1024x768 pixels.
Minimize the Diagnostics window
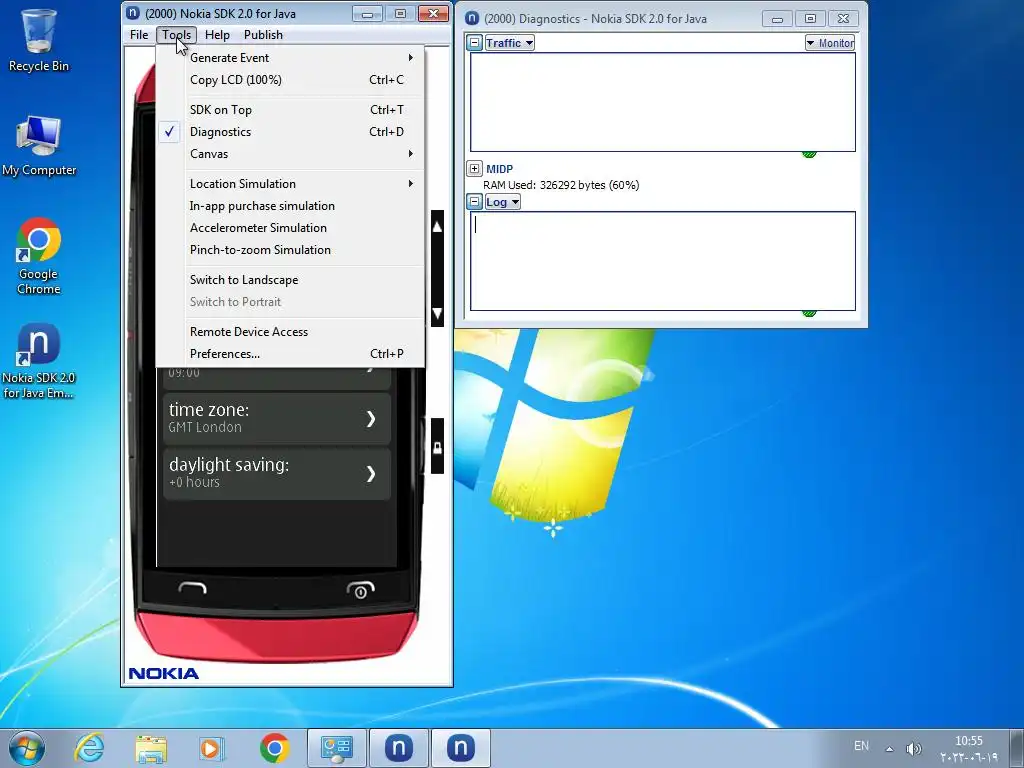(x=777, y=19)
